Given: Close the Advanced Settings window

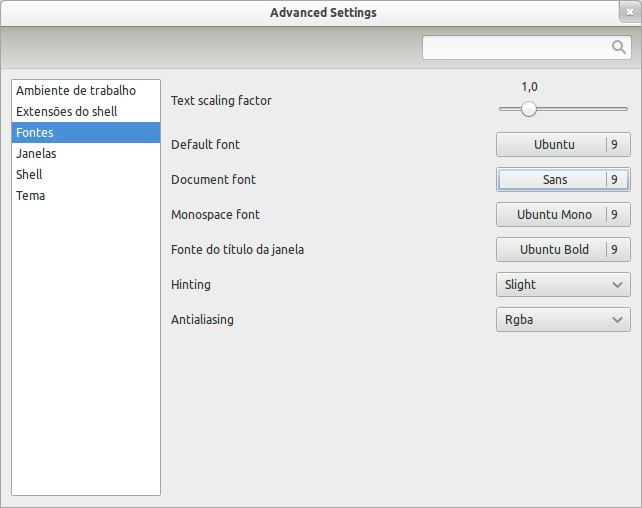Looking at the screenshot, I should (627, 11).
